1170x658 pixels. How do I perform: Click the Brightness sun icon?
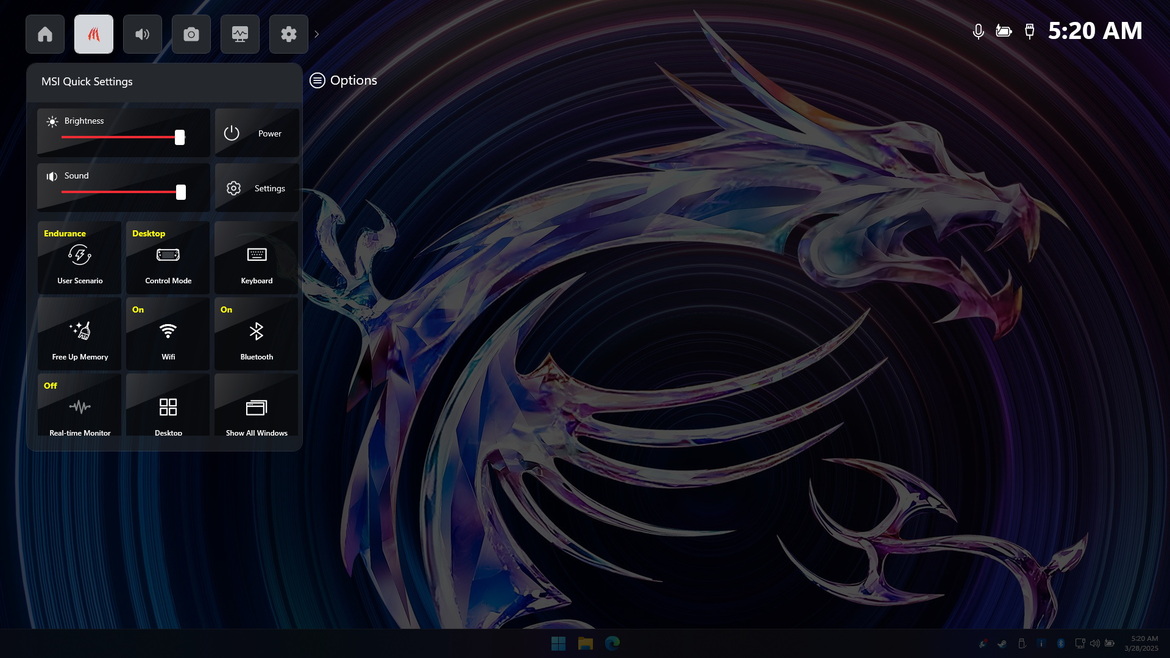pyautogui.click(x=51, y=121)
